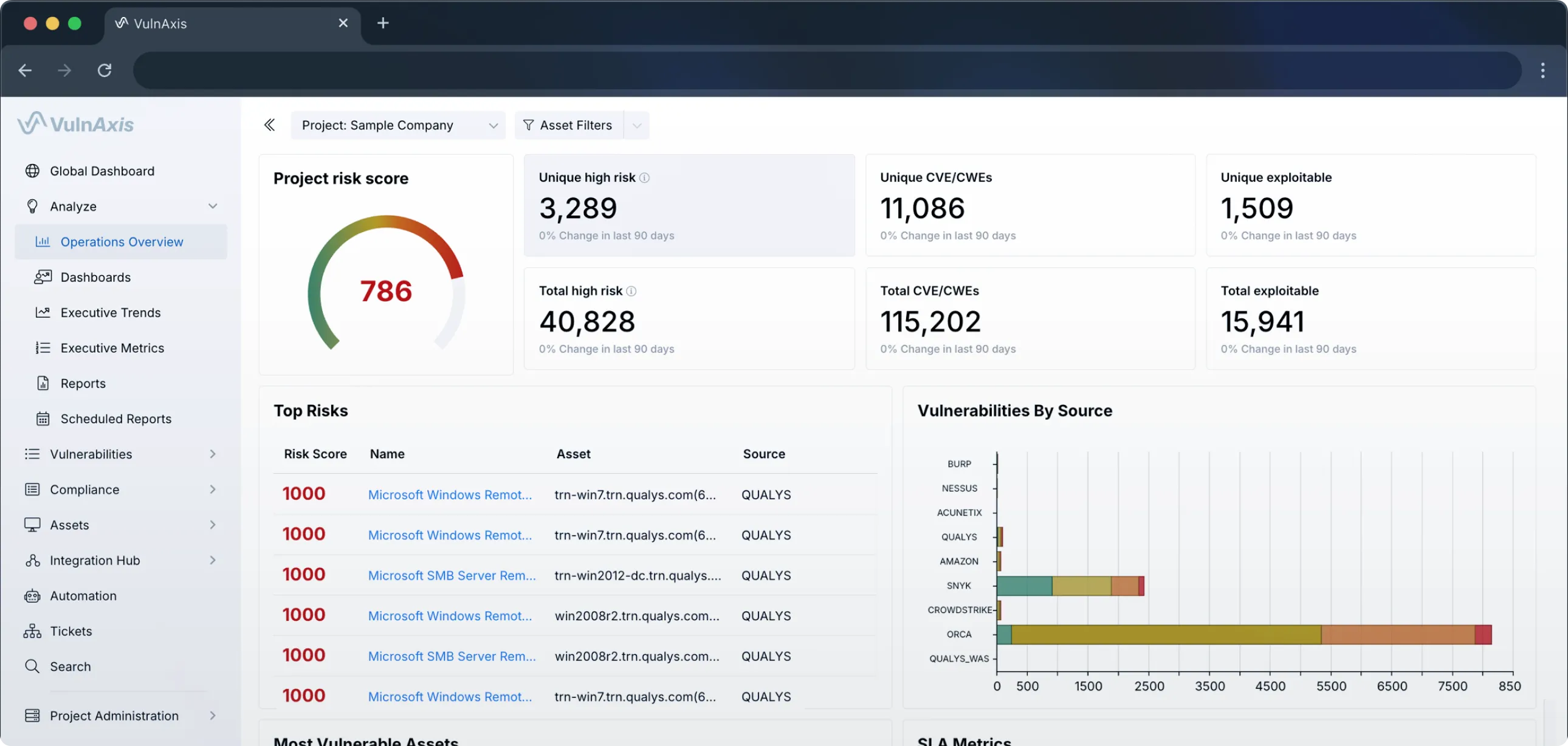Image resolution: width=1568 pixels, height=746 pixels.
Task: Expand Project Administration section
Action: (213, 716)
